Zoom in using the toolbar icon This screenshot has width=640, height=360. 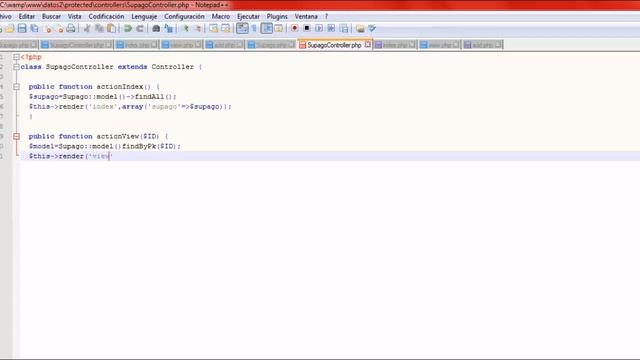(186, 28)
